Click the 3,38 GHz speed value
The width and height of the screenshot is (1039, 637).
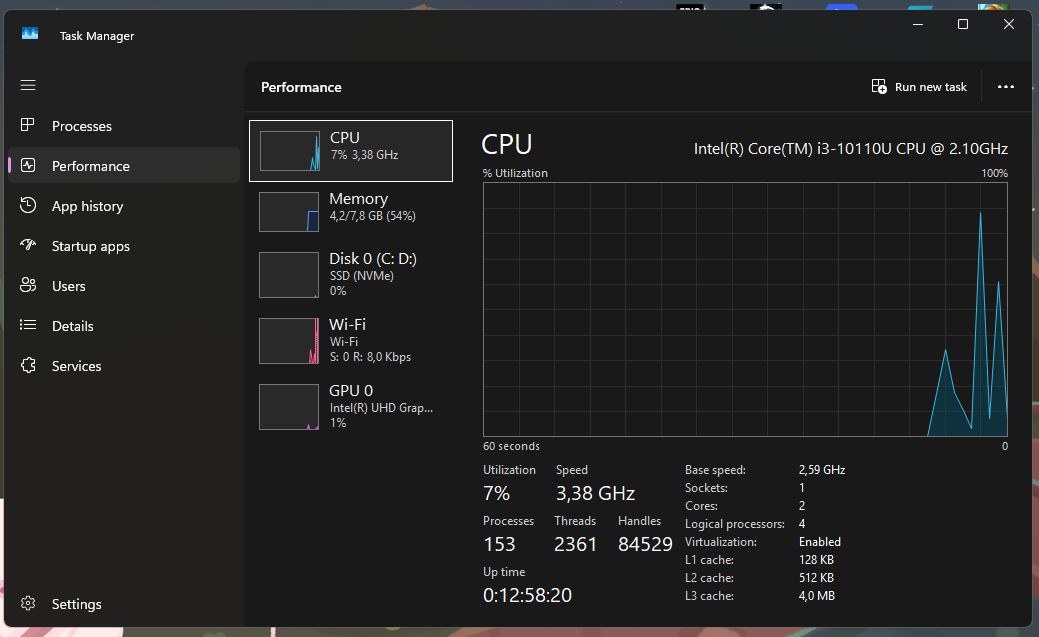pos(595,493)
